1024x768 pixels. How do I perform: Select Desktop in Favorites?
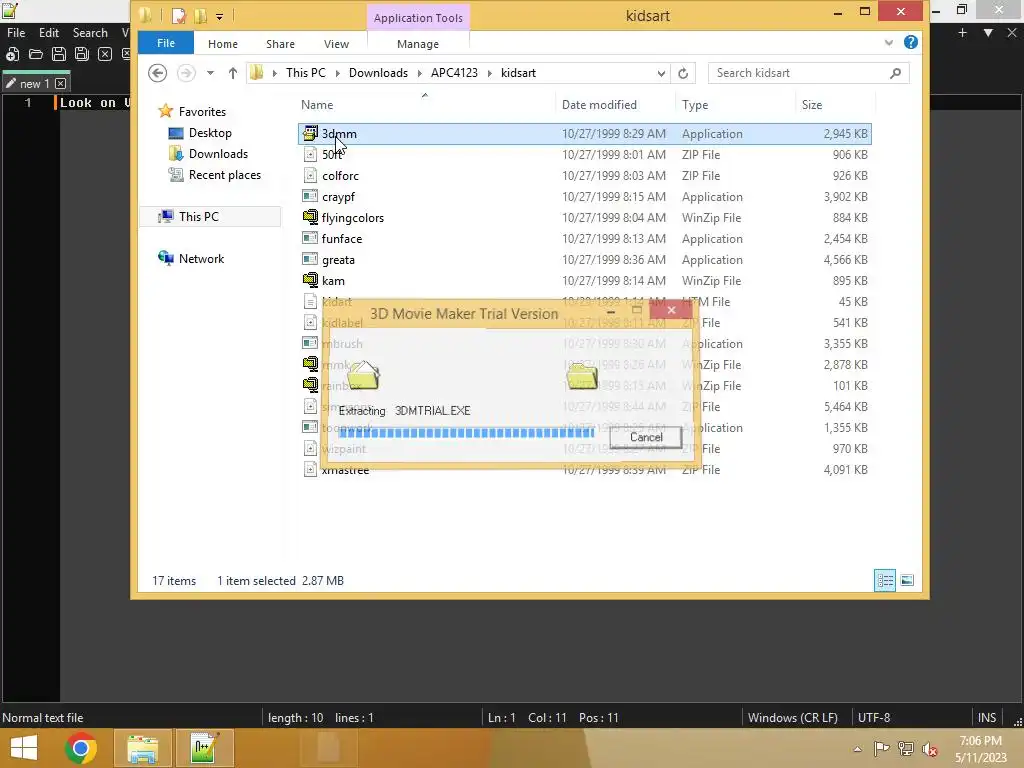point(210,133)
